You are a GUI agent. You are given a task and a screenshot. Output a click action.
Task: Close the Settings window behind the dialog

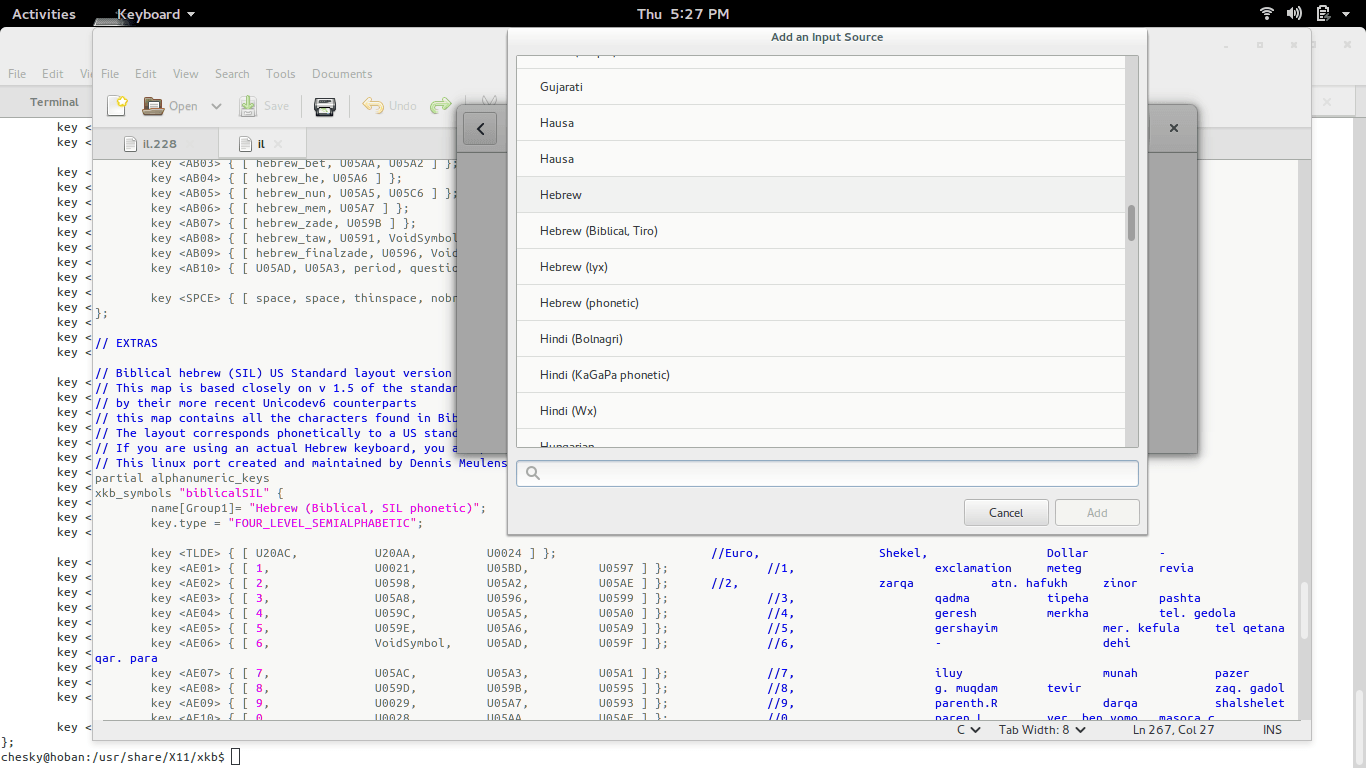point(1174,128)
